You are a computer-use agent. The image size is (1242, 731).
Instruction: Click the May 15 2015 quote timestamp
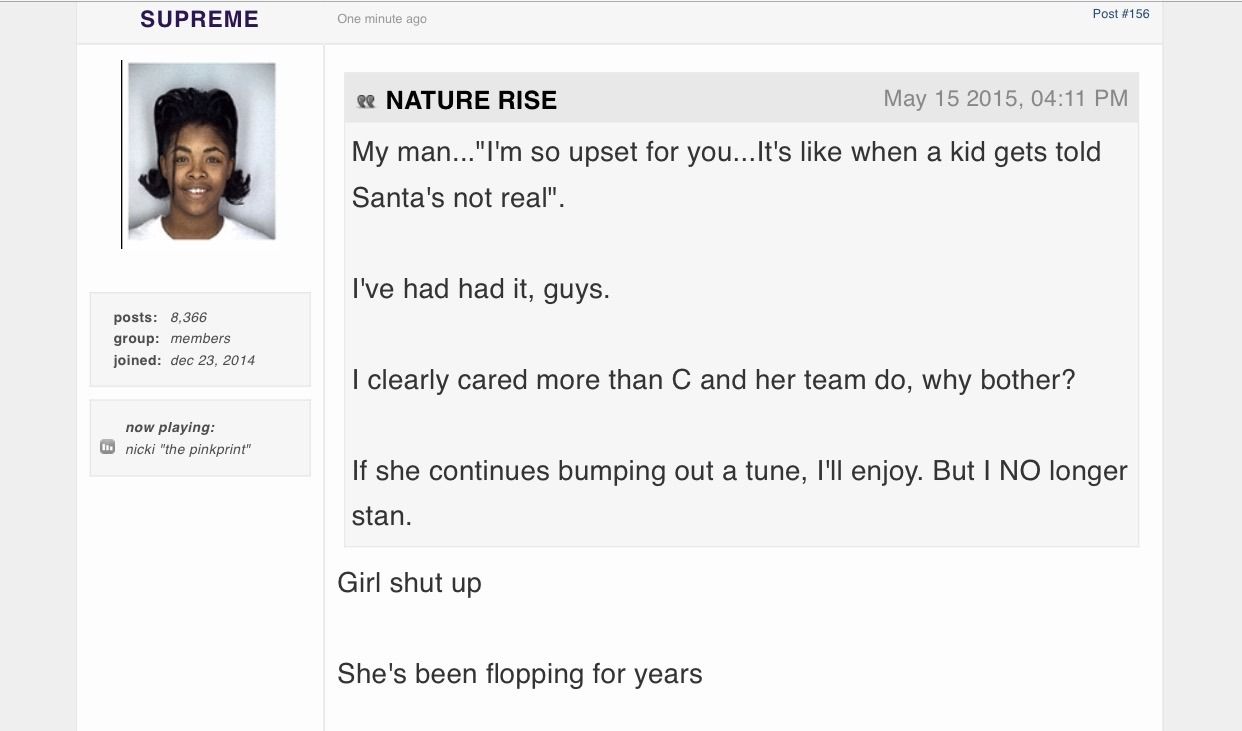coord(1005,98)
